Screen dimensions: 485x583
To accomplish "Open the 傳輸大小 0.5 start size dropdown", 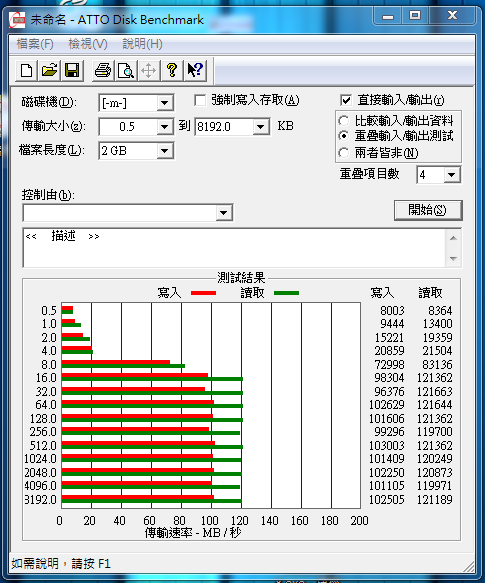I will [x=164, y=127].
